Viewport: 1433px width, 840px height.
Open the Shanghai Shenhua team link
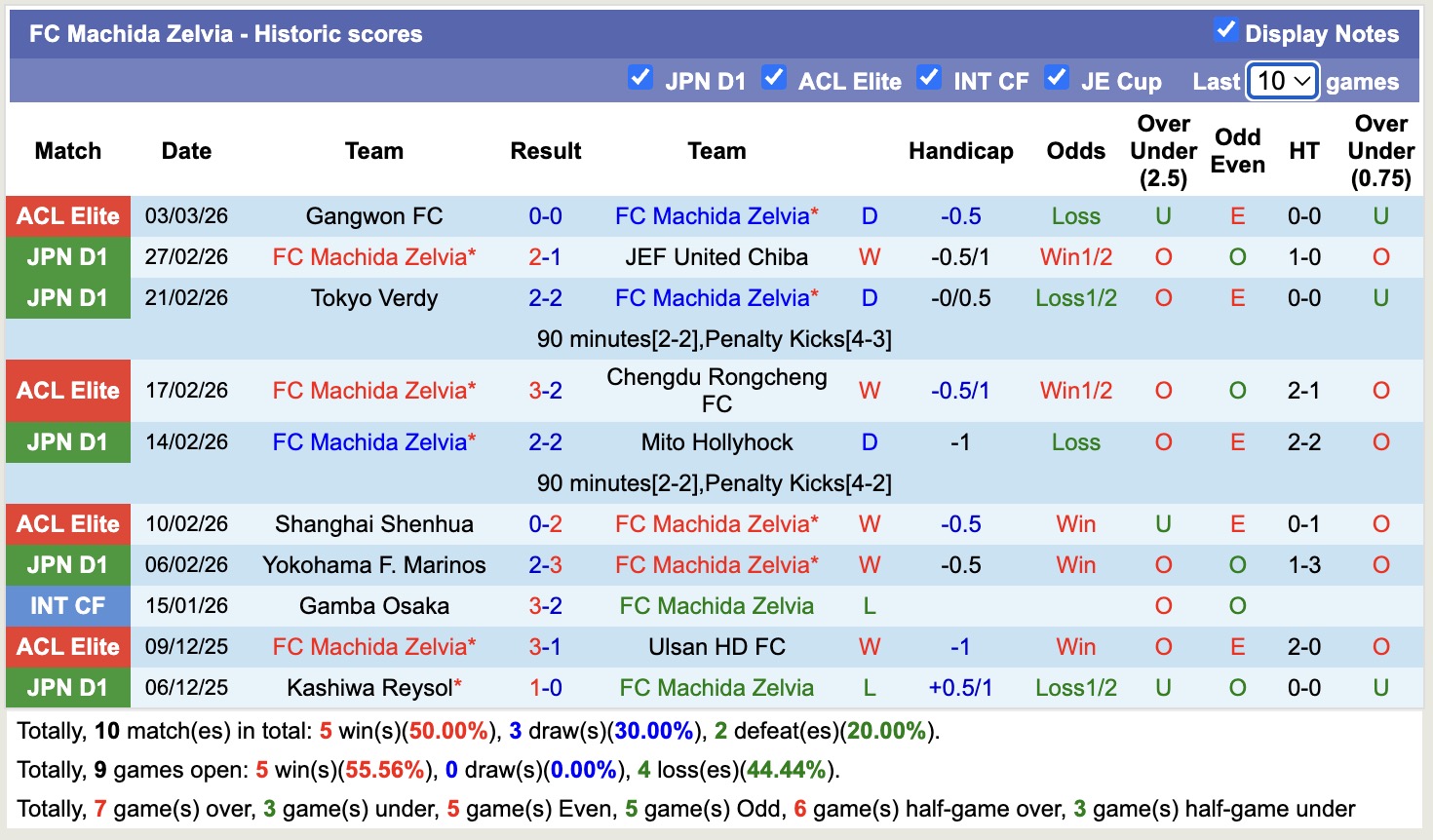click(374, 524)
